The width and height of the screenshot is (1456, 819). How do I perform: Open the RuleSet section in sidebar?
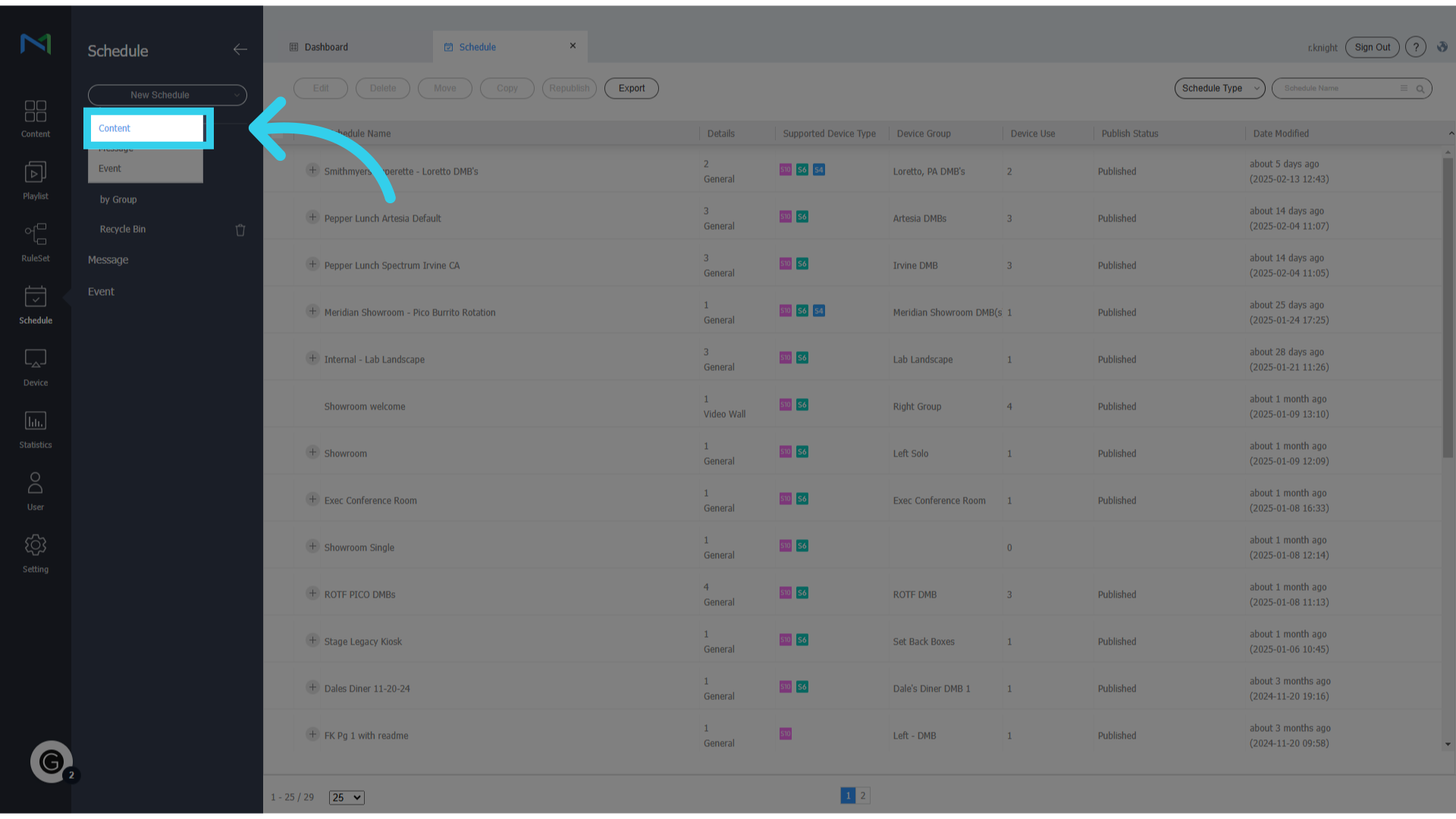tap(36, 243)
